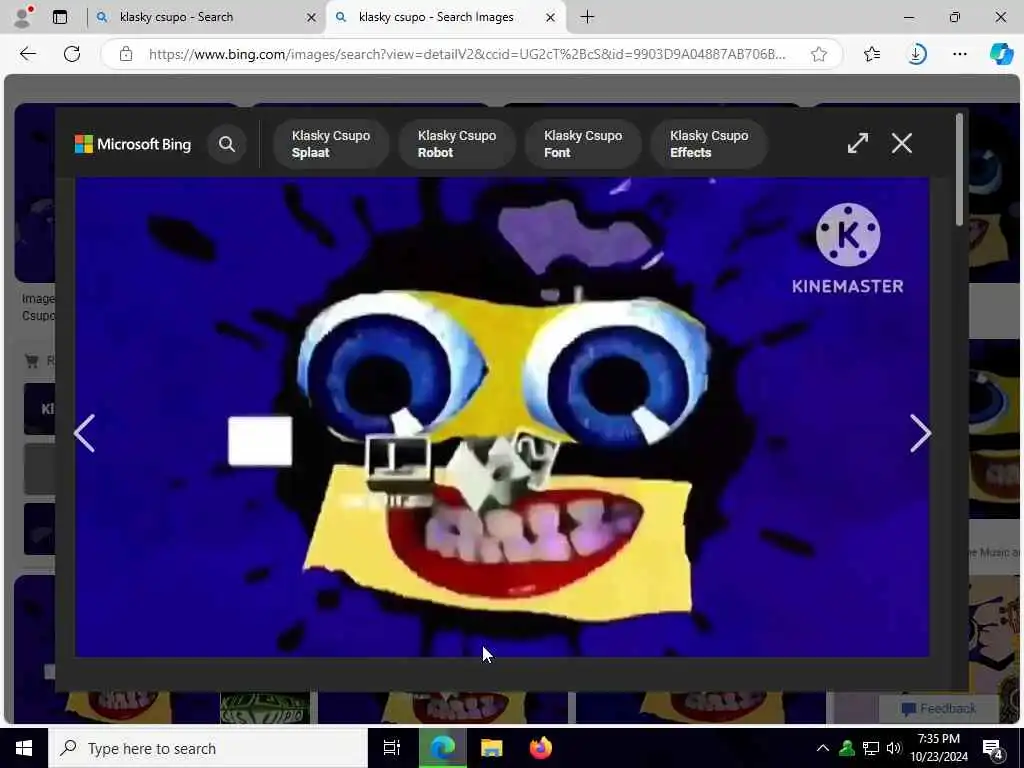The height and width of the screenshot is (768, 1024).
Task: Click the main Klasky Csupo image
Action: click(502, 417)
